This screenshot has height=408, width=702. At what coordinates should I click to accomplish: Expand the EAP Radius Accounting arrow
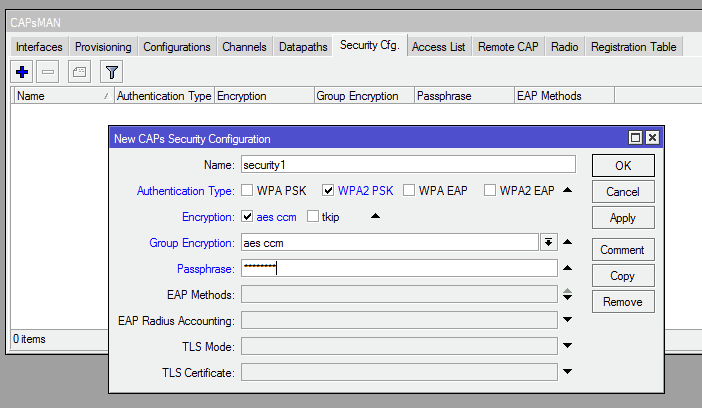click(x=567, y=320)
